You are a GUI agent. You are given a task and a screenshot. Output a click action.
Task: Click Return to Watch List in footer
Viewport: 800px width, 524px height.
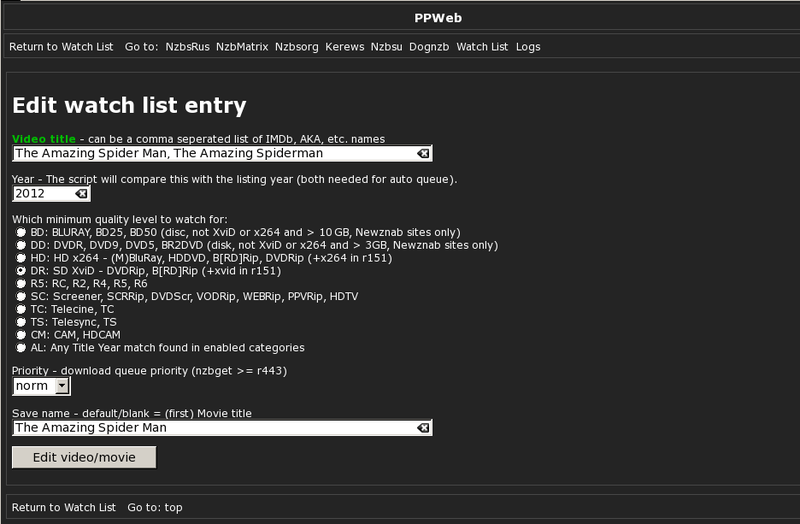click(x=64, y=508)
